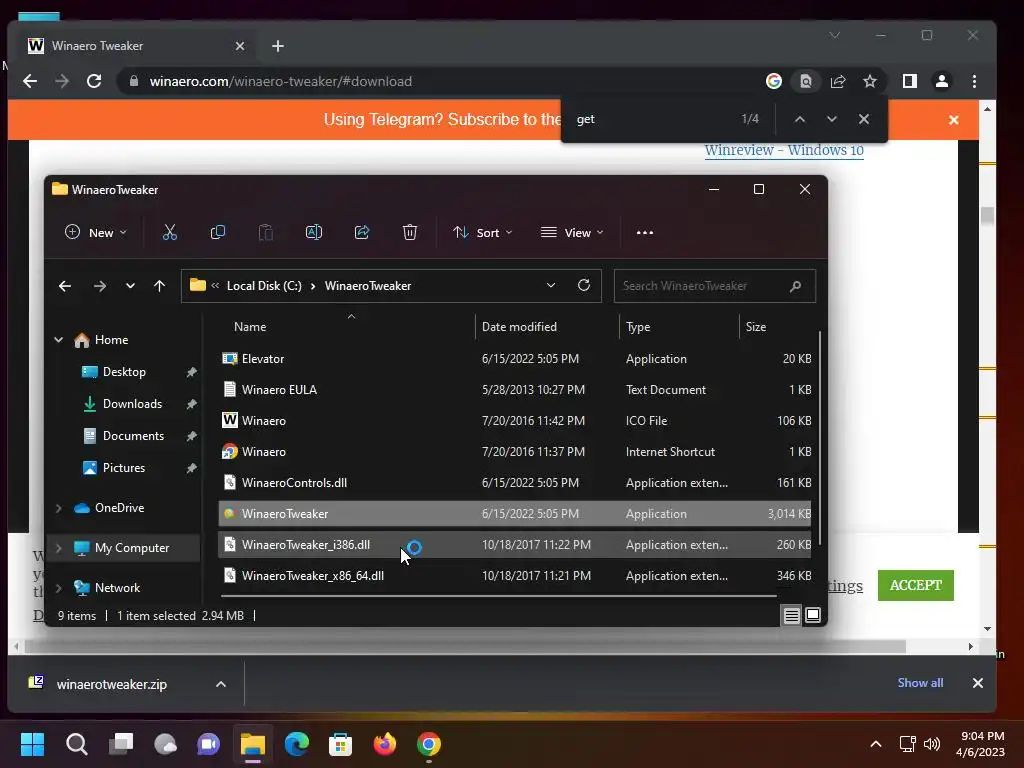
Task: Go back in Chrome browser
Action: click(30, 81)
